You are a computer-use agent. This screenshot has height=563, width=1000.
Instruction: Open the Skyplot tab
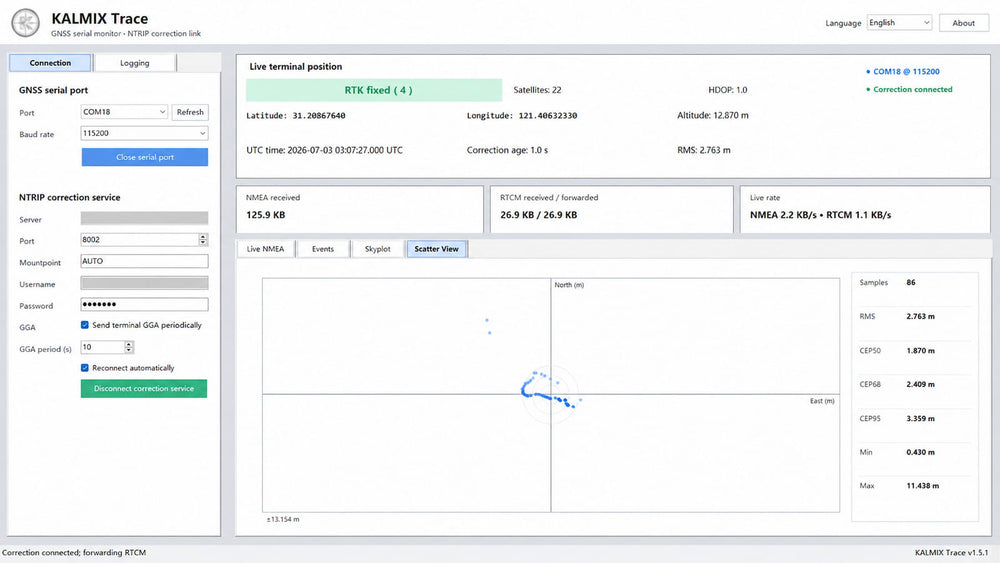378,249
